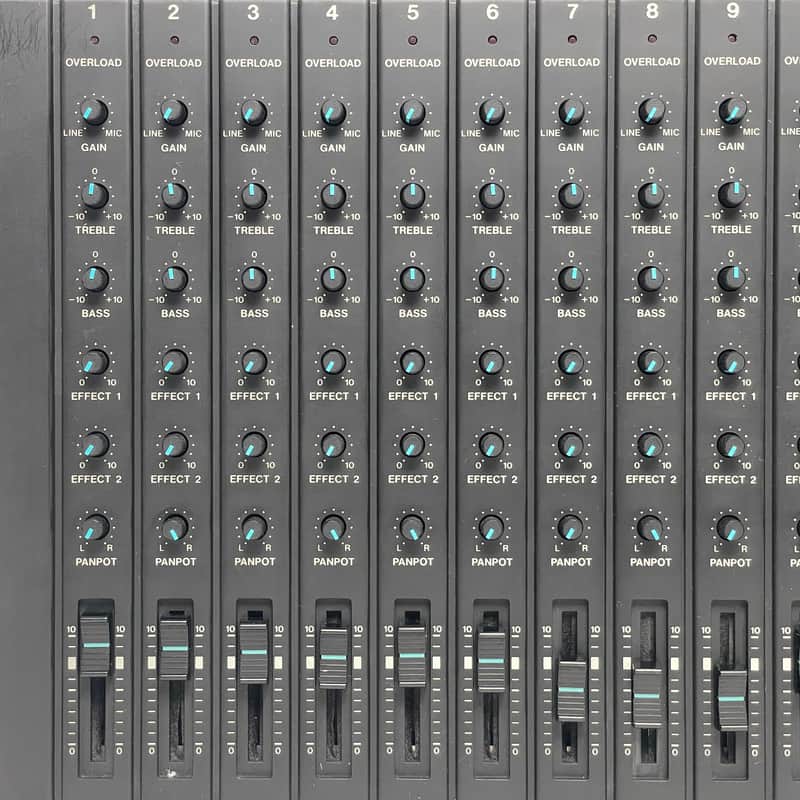This screenshot has height=800, width=800.
Task: Click channel 5 BASS text label
Action: pos(413,313)
